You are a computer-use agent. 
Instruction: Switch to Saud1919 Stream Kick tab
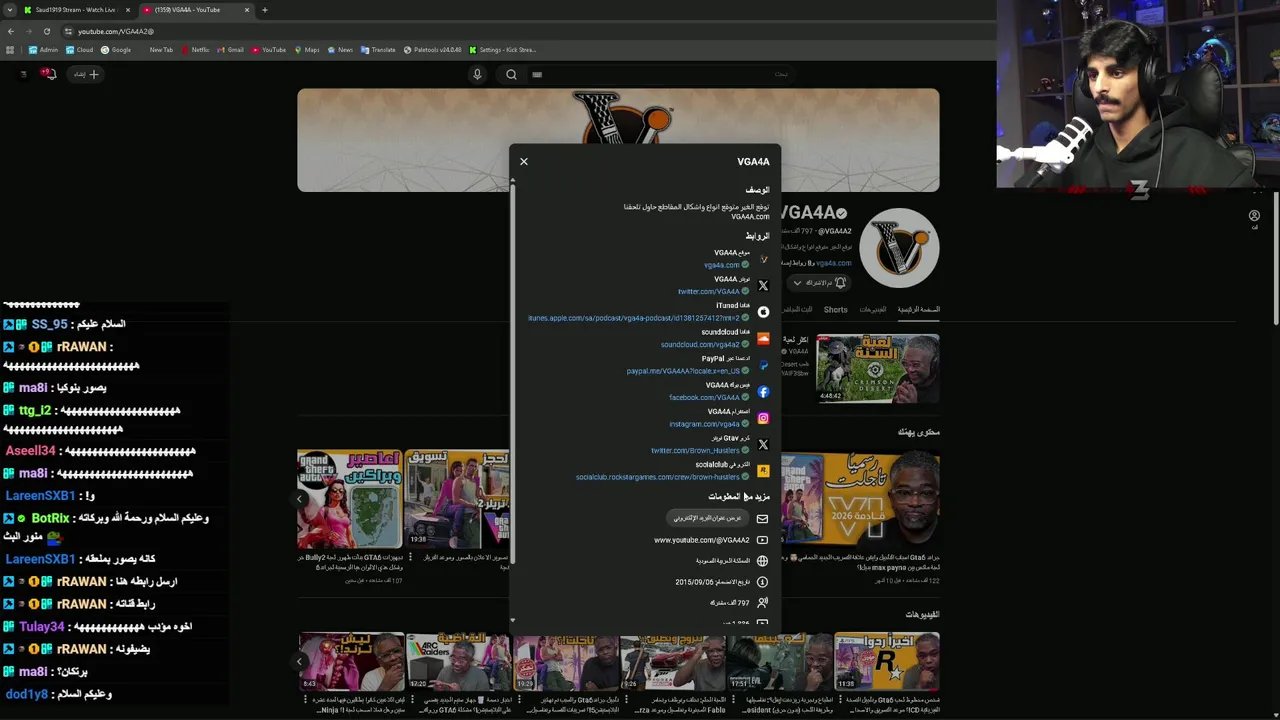(x=76, y=10)
